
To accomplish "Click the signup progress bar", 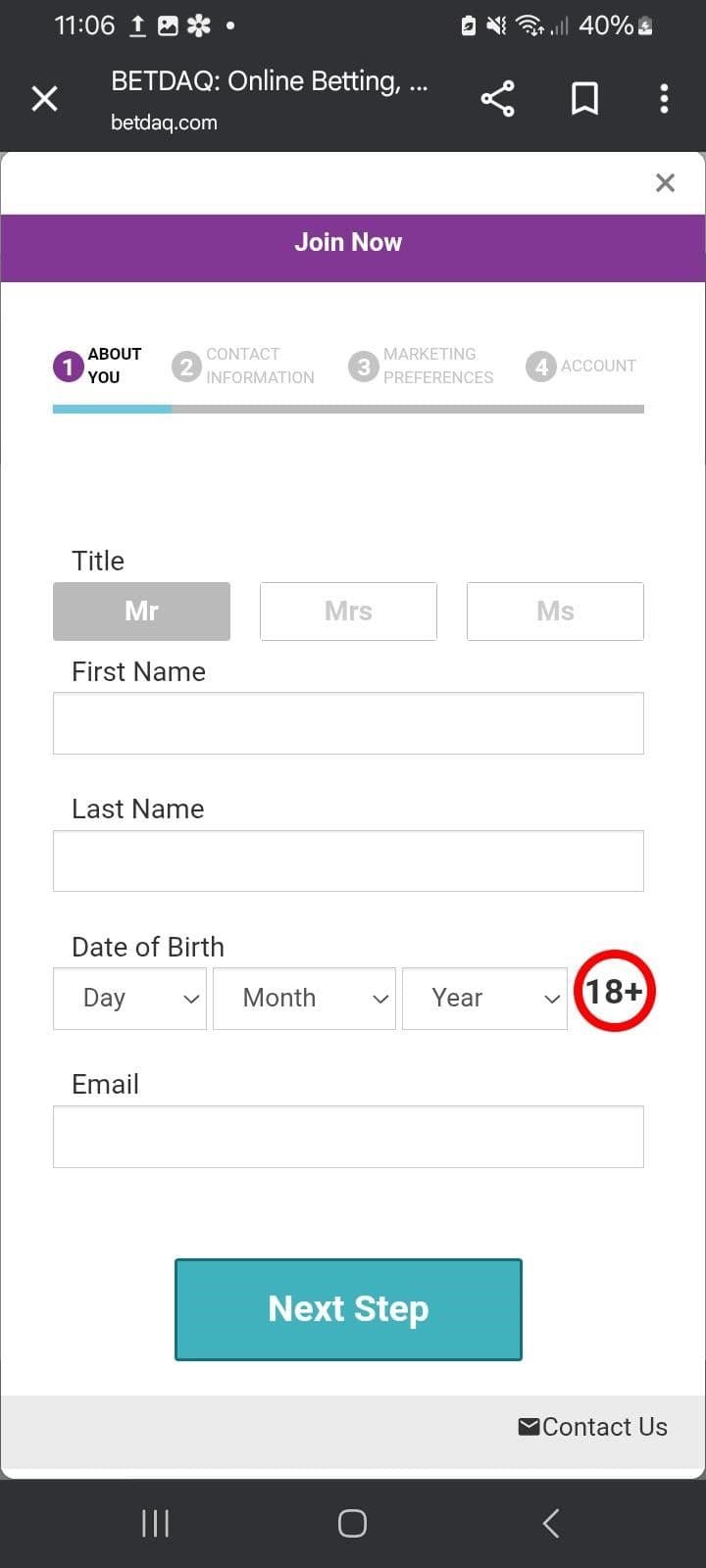I will click(x=348, y=409).
